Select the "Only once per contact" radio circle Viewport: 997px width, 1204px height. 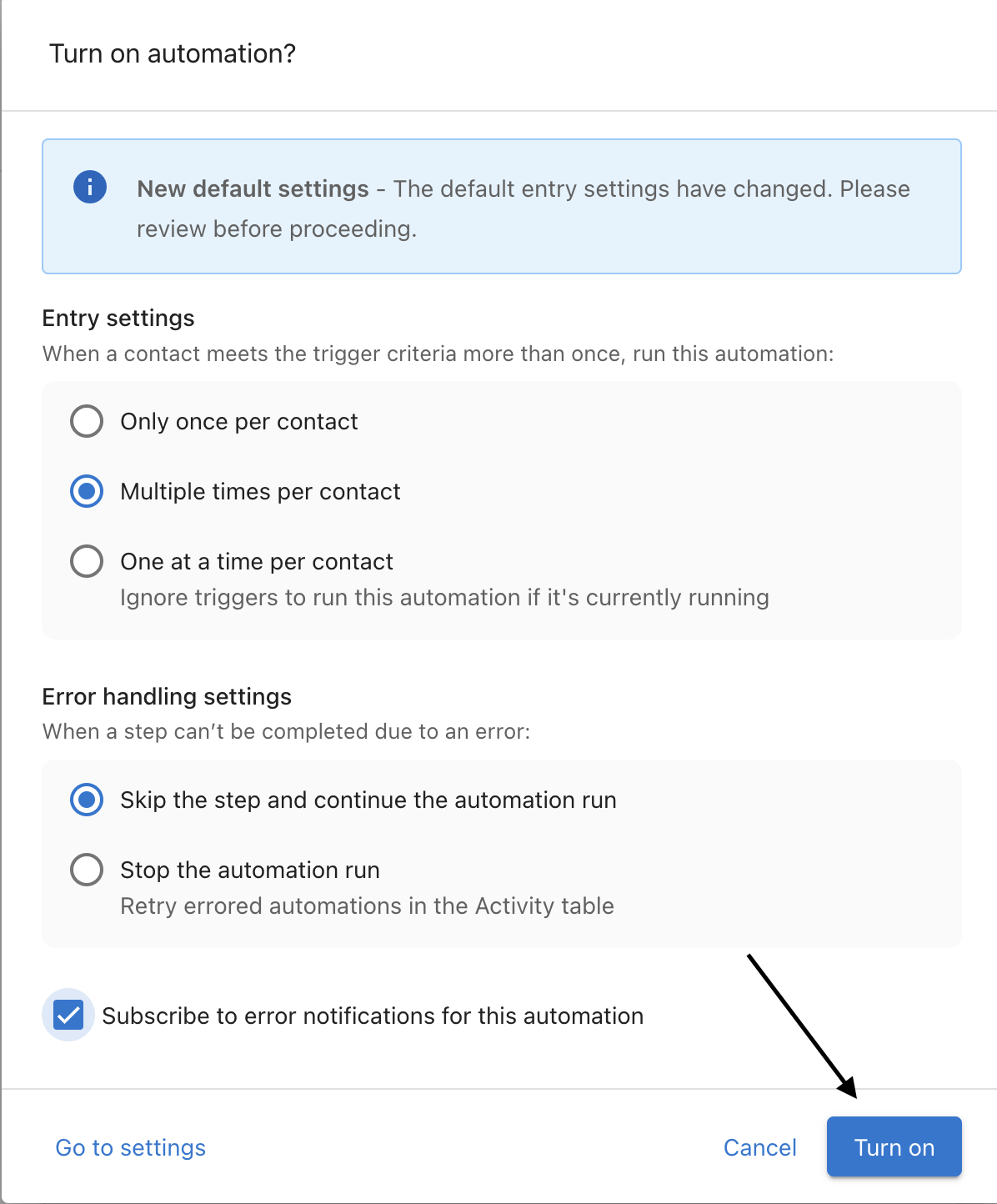[87, 421]
